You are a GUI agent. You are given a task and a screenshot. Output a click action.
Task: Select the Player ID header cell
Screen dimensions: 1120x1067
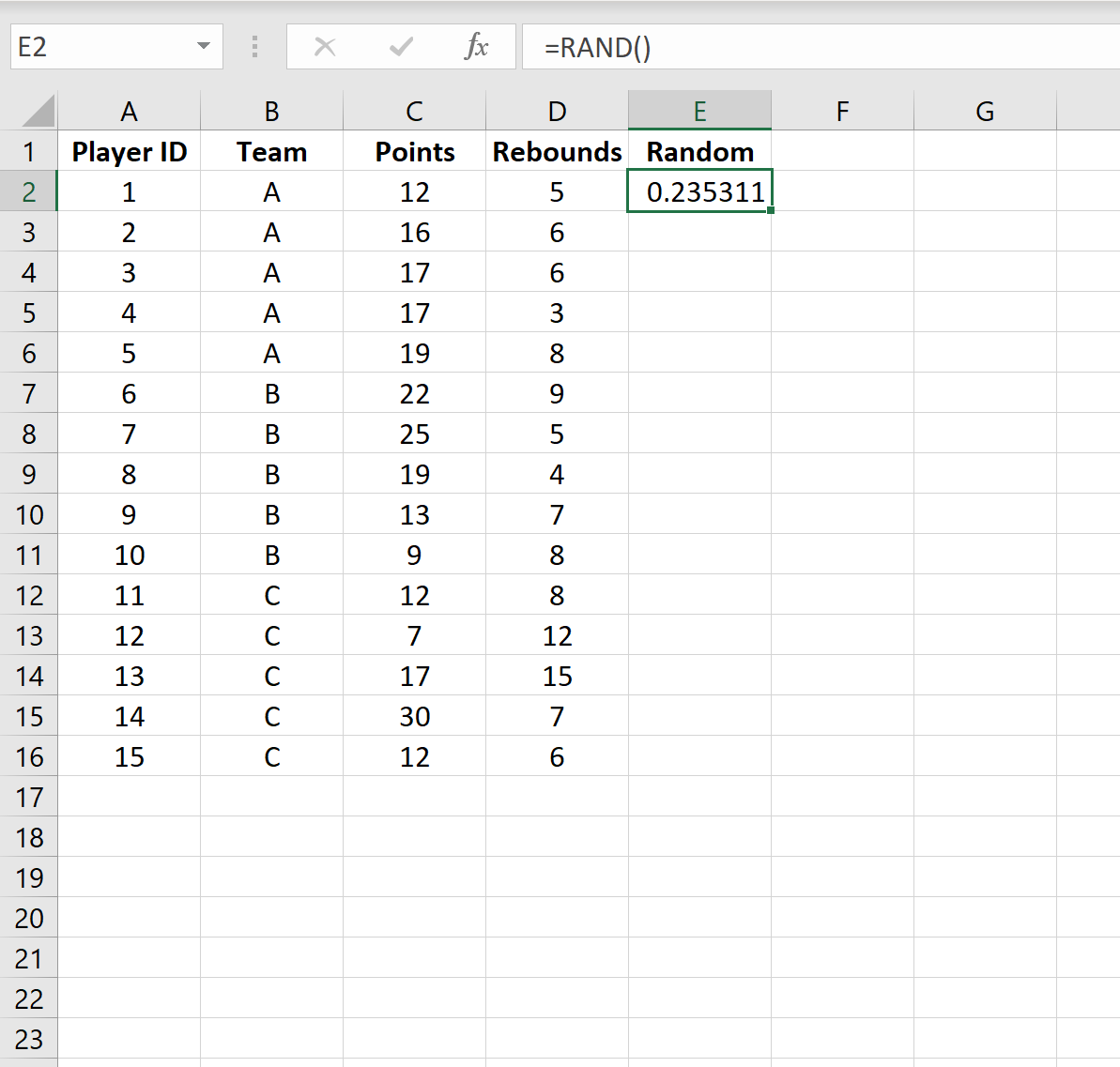tap(129, 151)
